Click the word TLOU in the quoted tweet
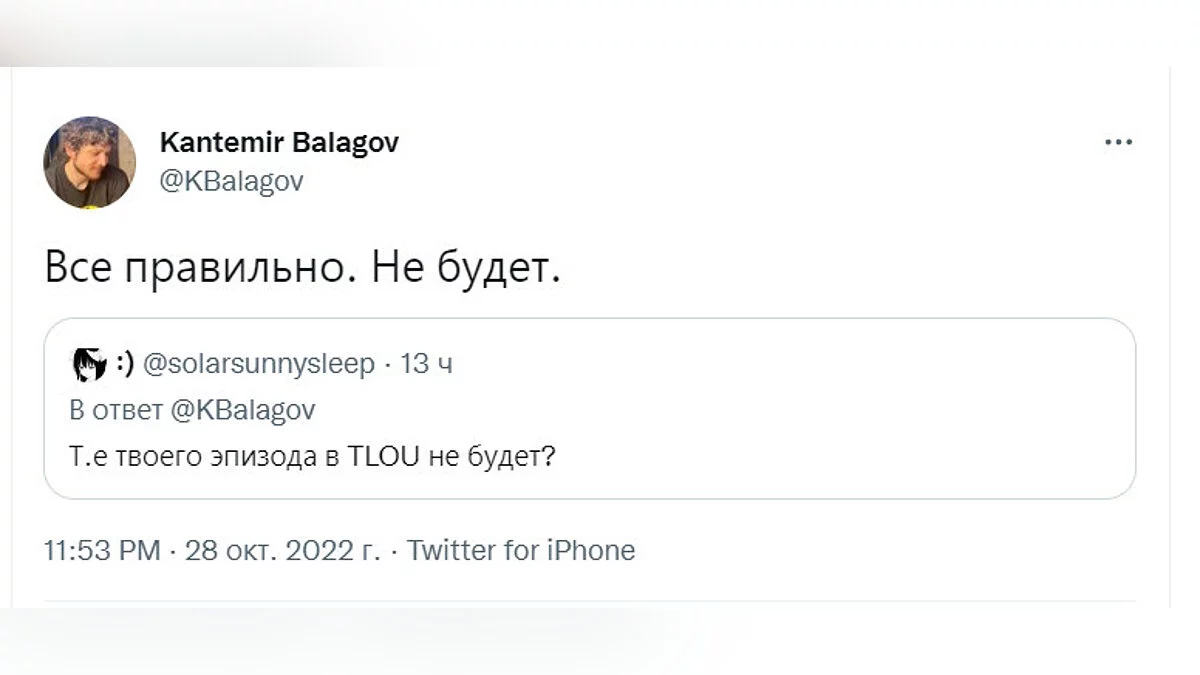Screen dimensions: 1200x675 point(385,458)
